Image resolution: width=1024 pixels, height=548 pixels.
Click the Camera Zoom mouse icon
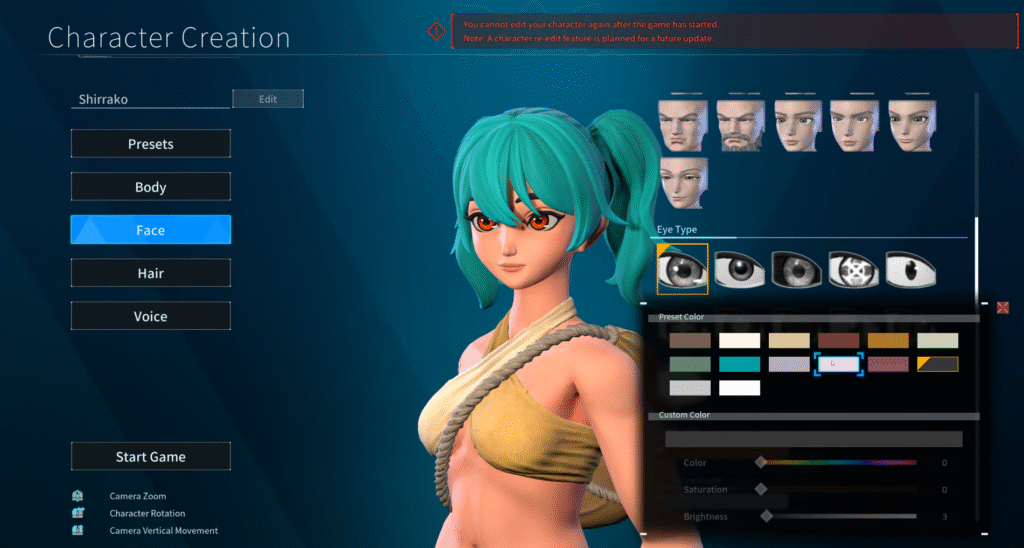click(x=78, y=496)
